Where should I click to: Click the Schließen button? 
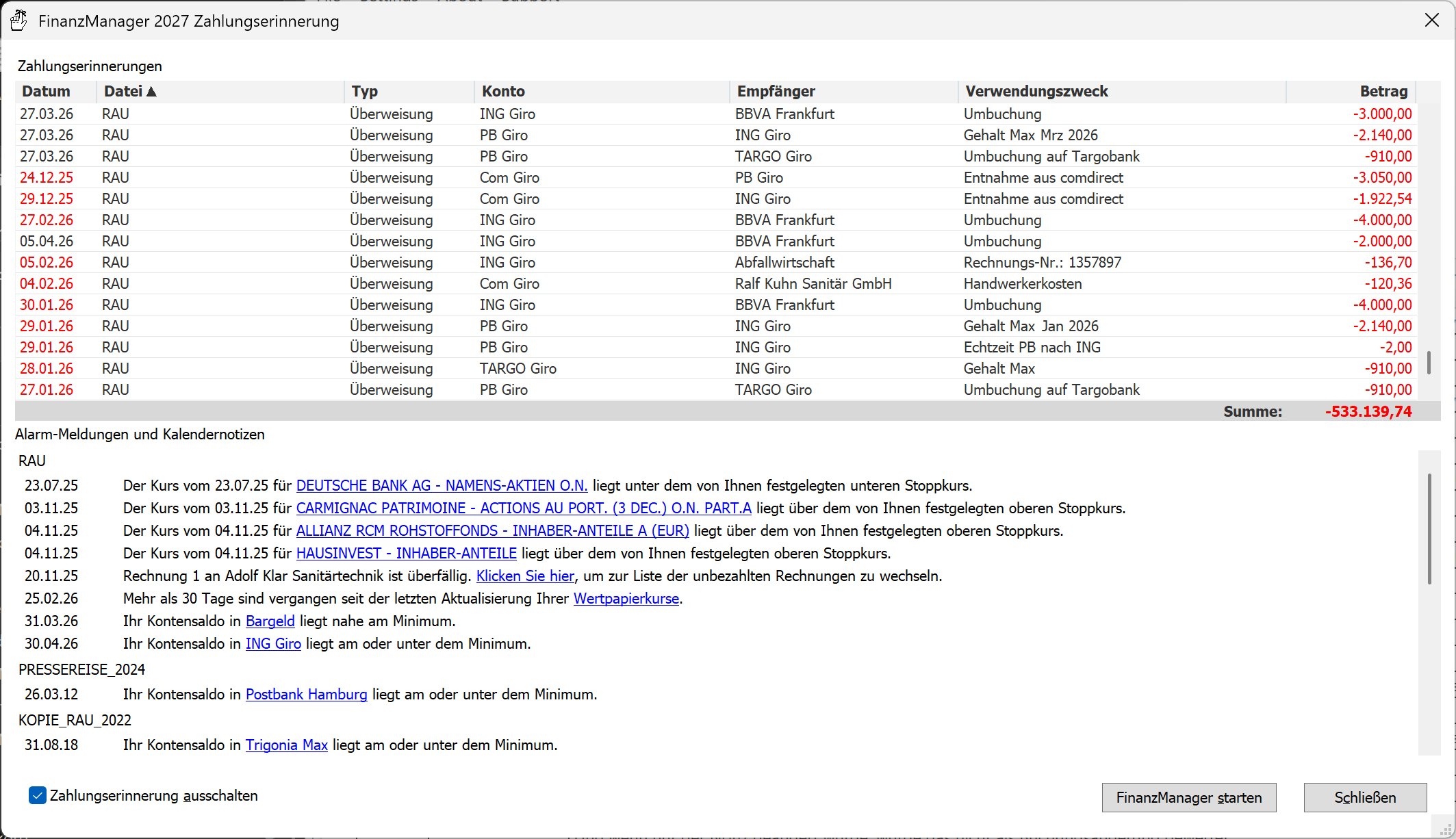[x=1365, y=797]
